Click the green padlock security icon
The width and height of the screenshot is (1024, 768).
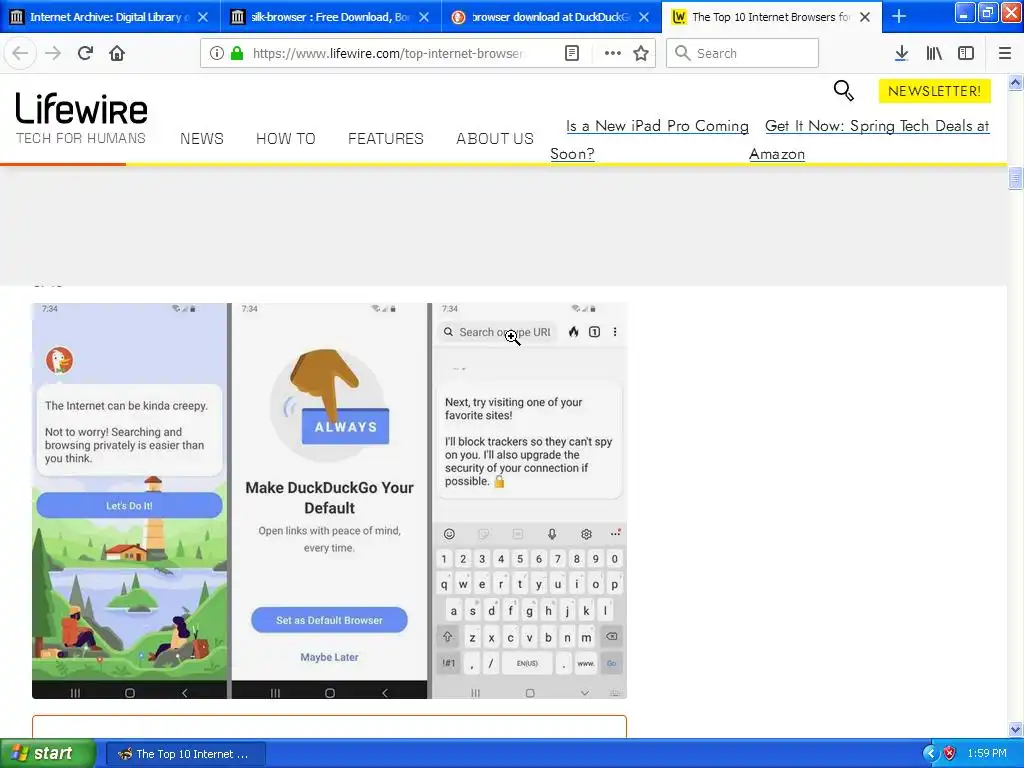237,53
